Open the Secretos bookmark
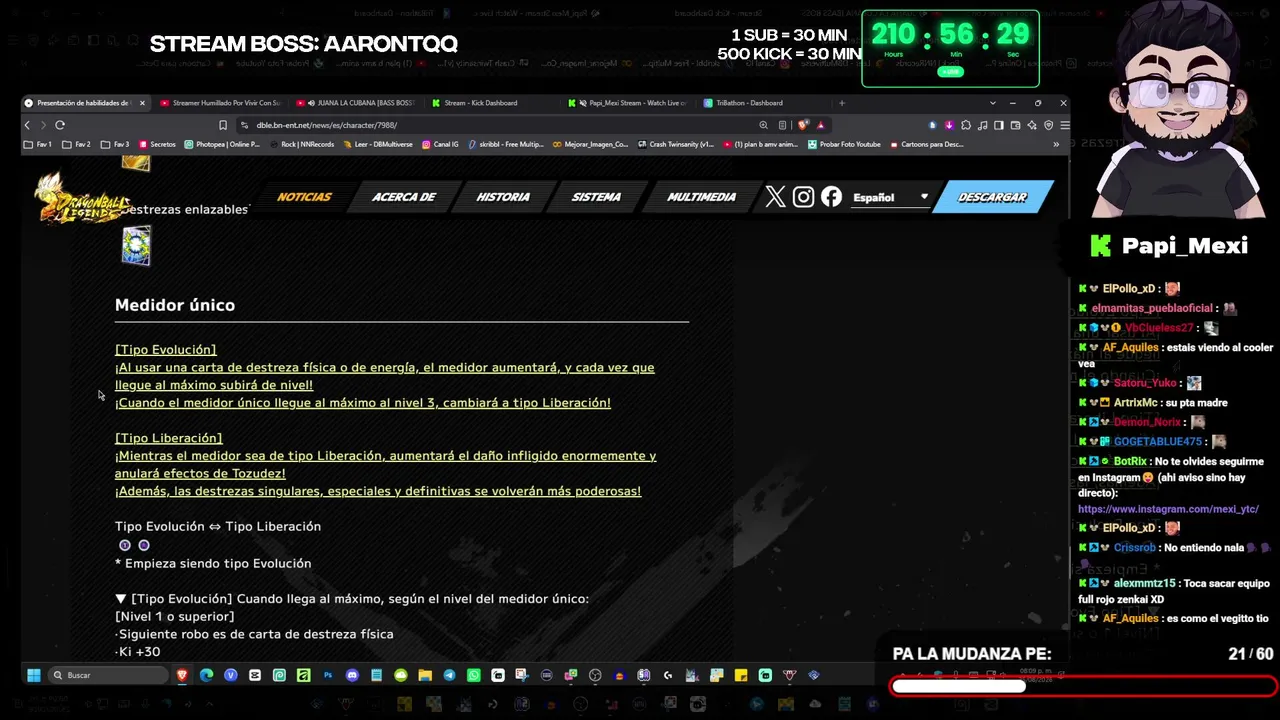The height and width of the screenshot is (720, 1280). [158, 144]
